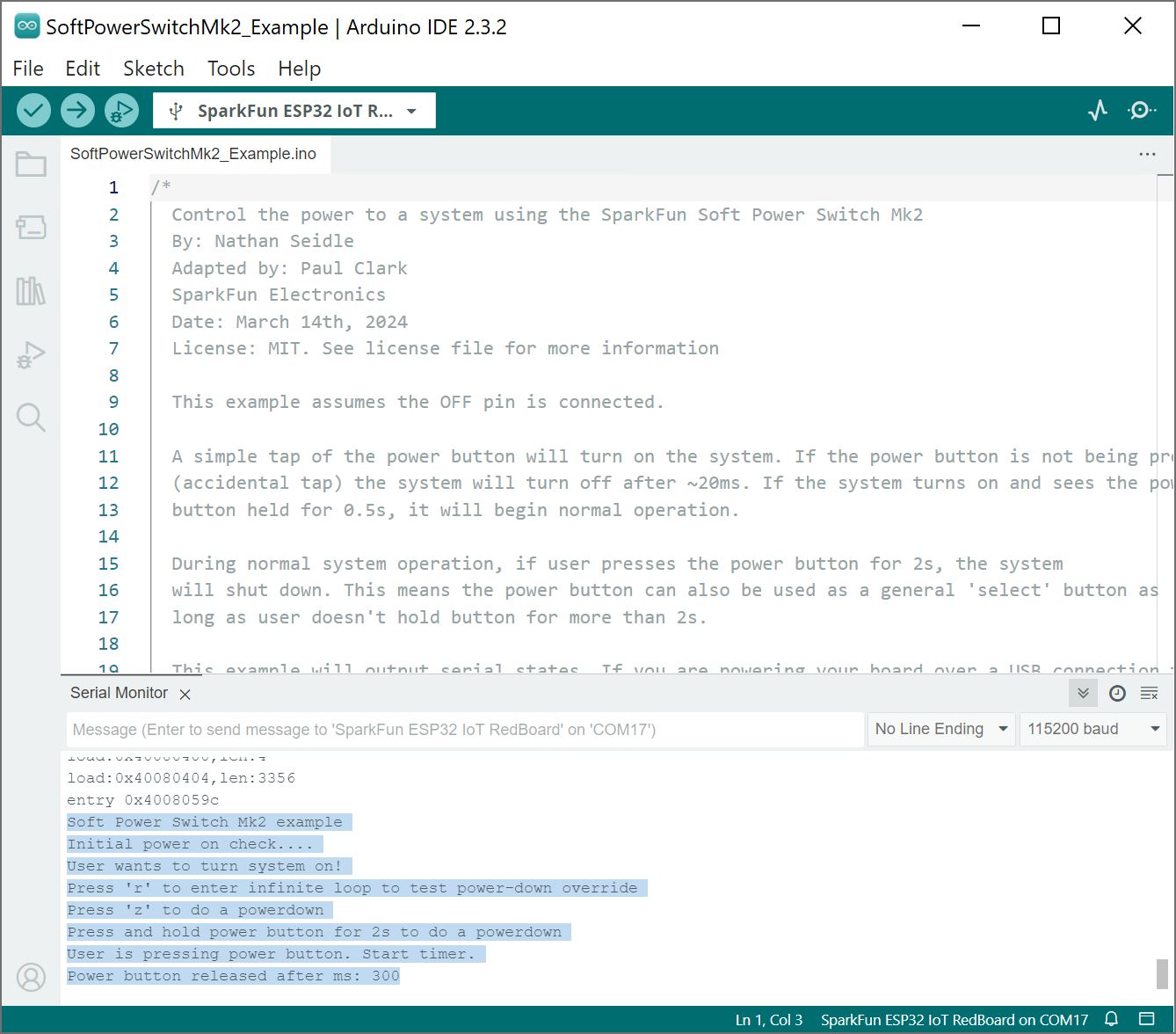Screen dimensions: 1176x1034
Task: Open notifications bell in status bar
Action: [x=1111, y=1020]
